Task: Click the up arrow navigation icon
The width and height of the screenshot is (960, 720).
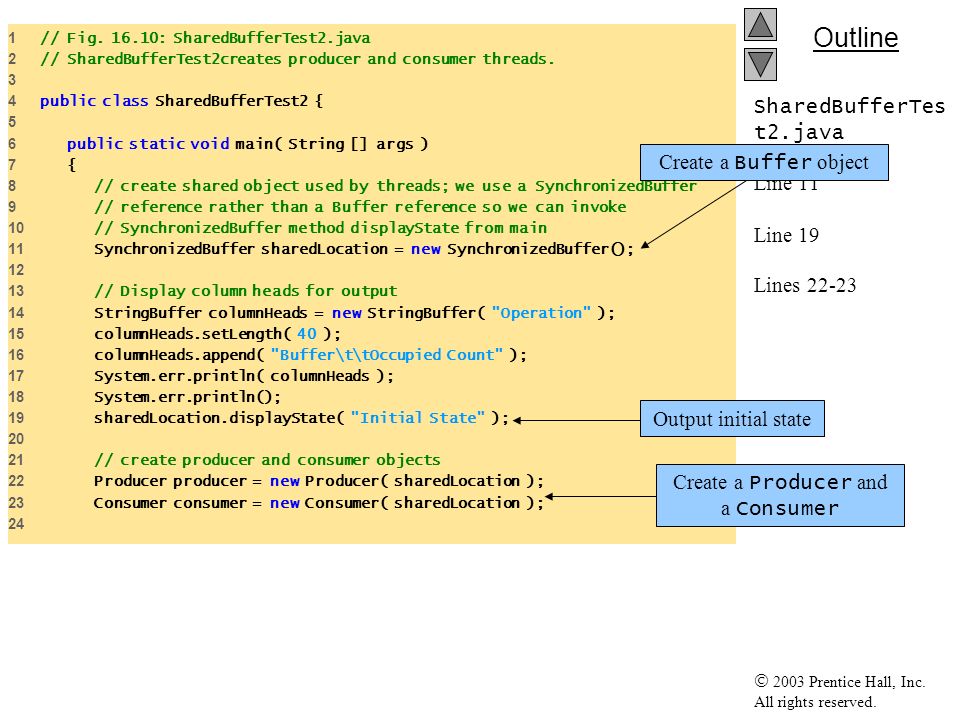Action: click(x=760, y=24)
